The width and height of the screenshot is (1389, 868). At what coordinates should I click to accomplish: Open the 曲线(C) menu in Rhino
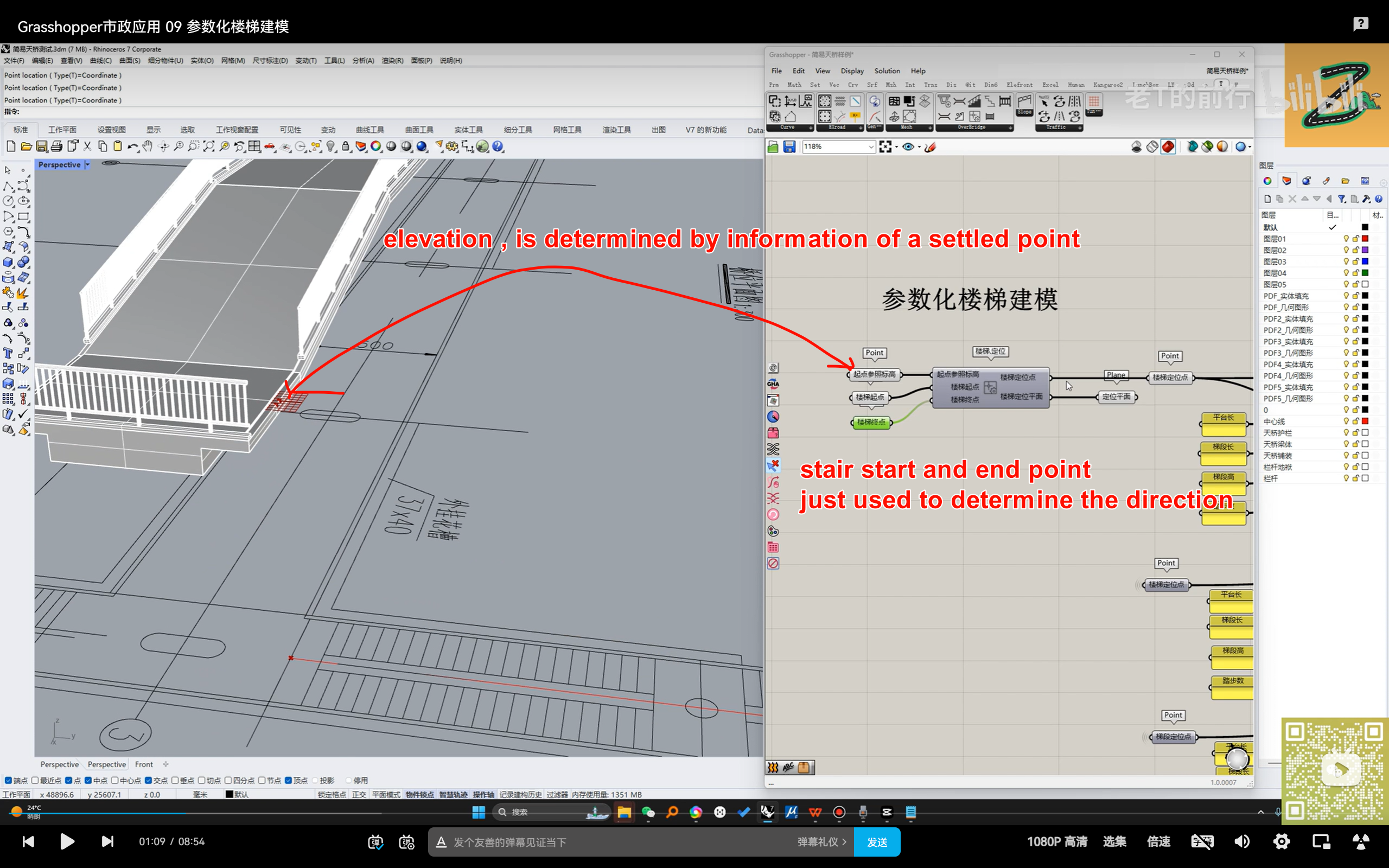[x=100, y=60]
